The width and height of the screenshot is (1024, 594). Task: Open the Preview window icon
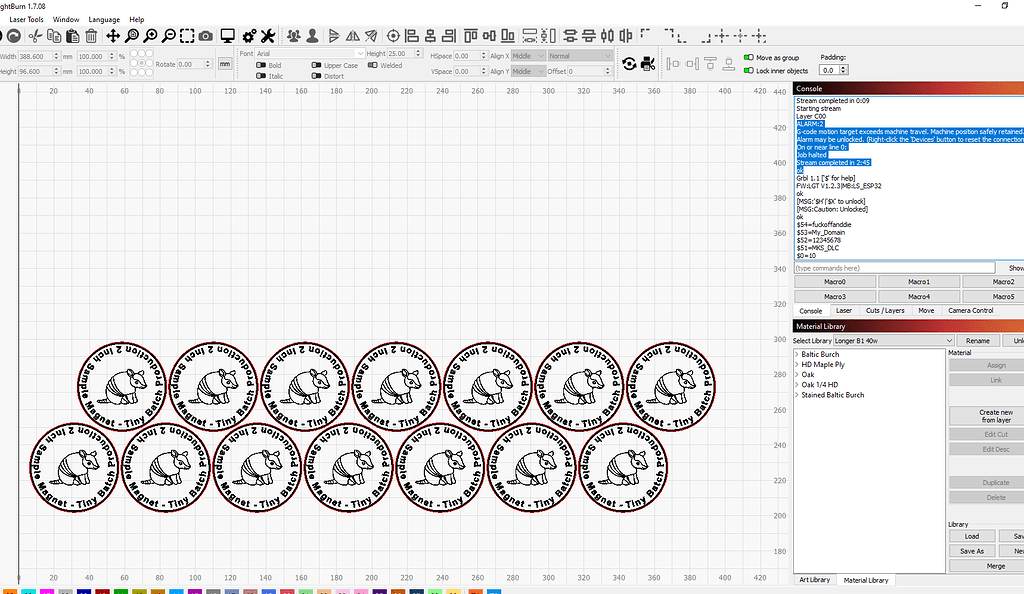tap(228, 34)
